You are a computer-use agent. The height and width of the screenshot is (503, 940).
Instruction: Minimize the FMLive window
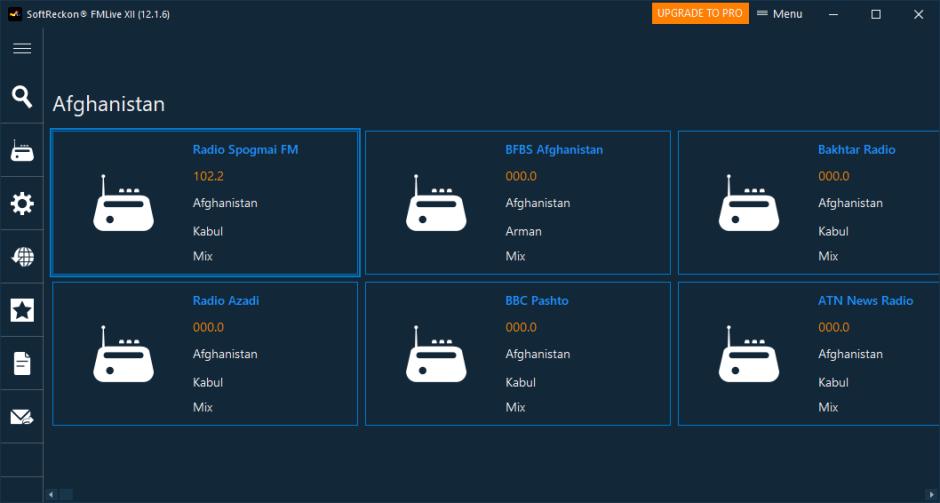tap(833, 14)
